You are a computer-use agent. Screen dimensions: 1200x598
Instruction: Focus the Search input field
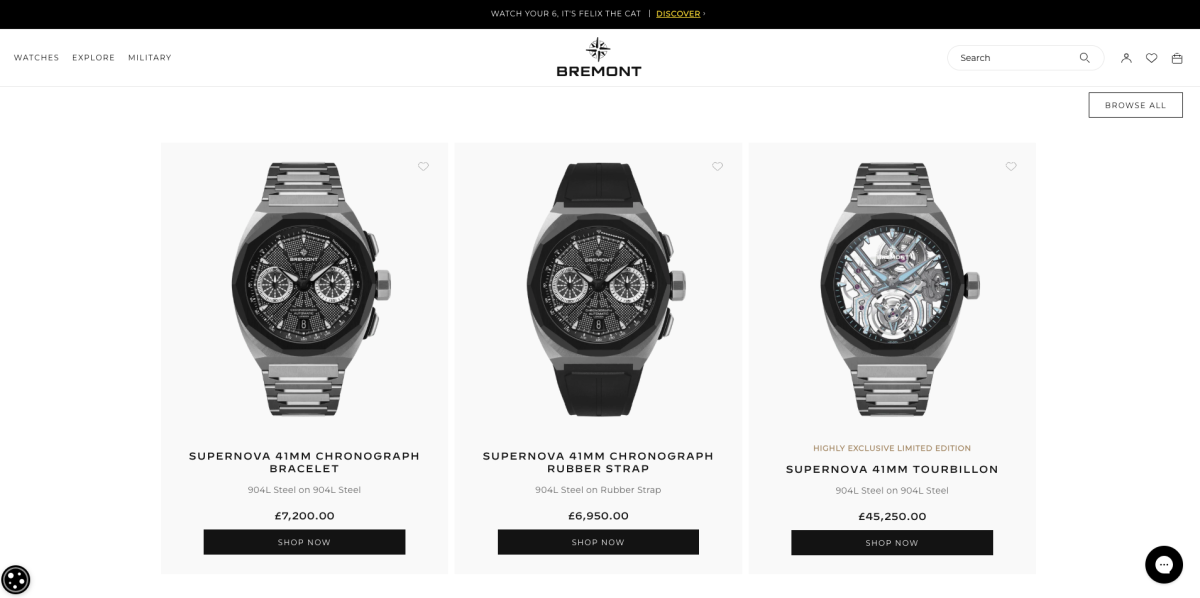coord(1015,58)
